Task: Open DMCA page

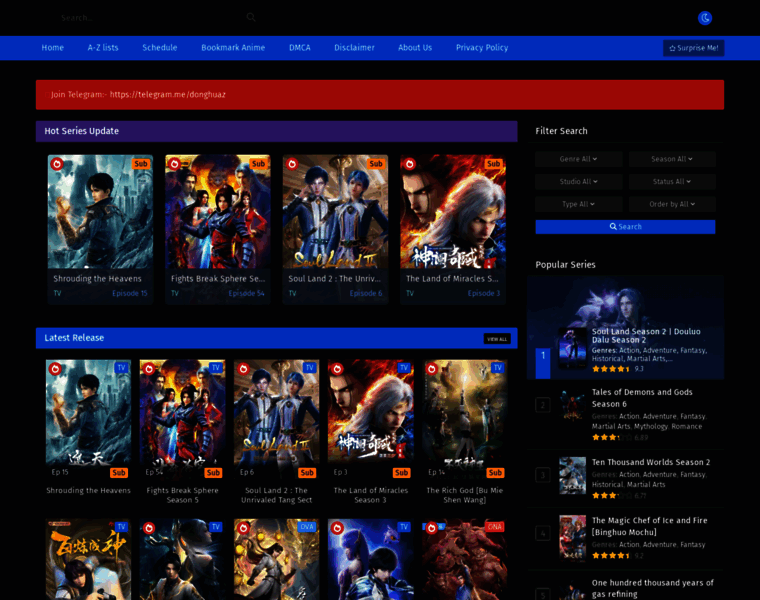Action: coord(300,47)
